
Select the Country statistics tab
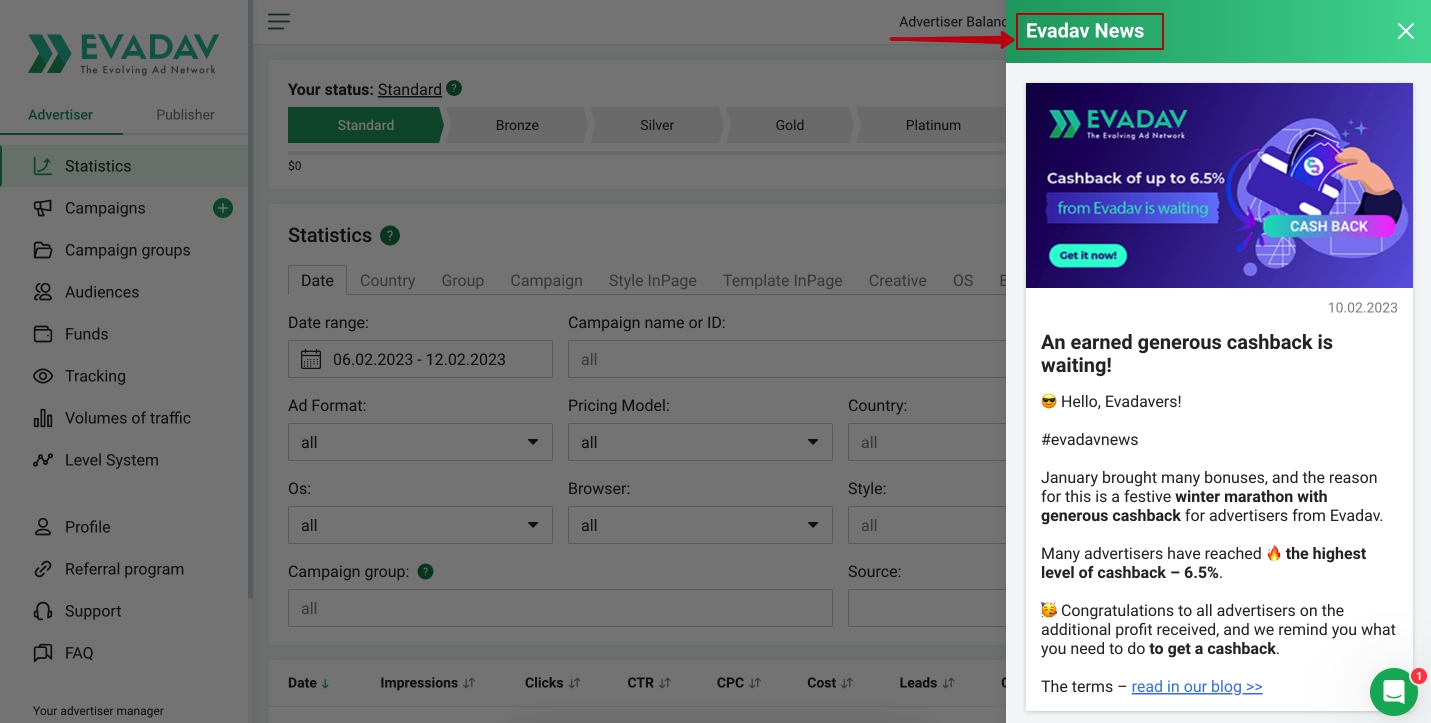pos(387,281)
